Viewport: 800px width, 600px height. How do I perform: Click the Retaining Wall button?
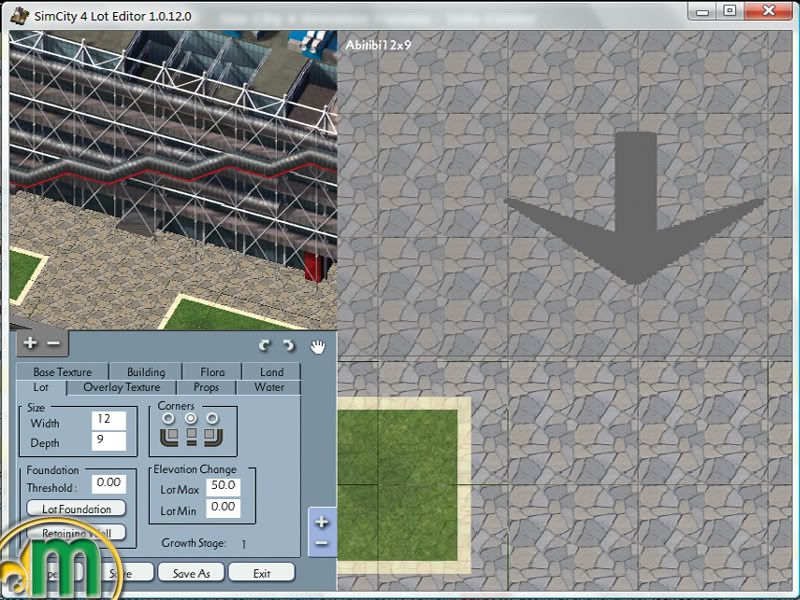pos(76,533)
